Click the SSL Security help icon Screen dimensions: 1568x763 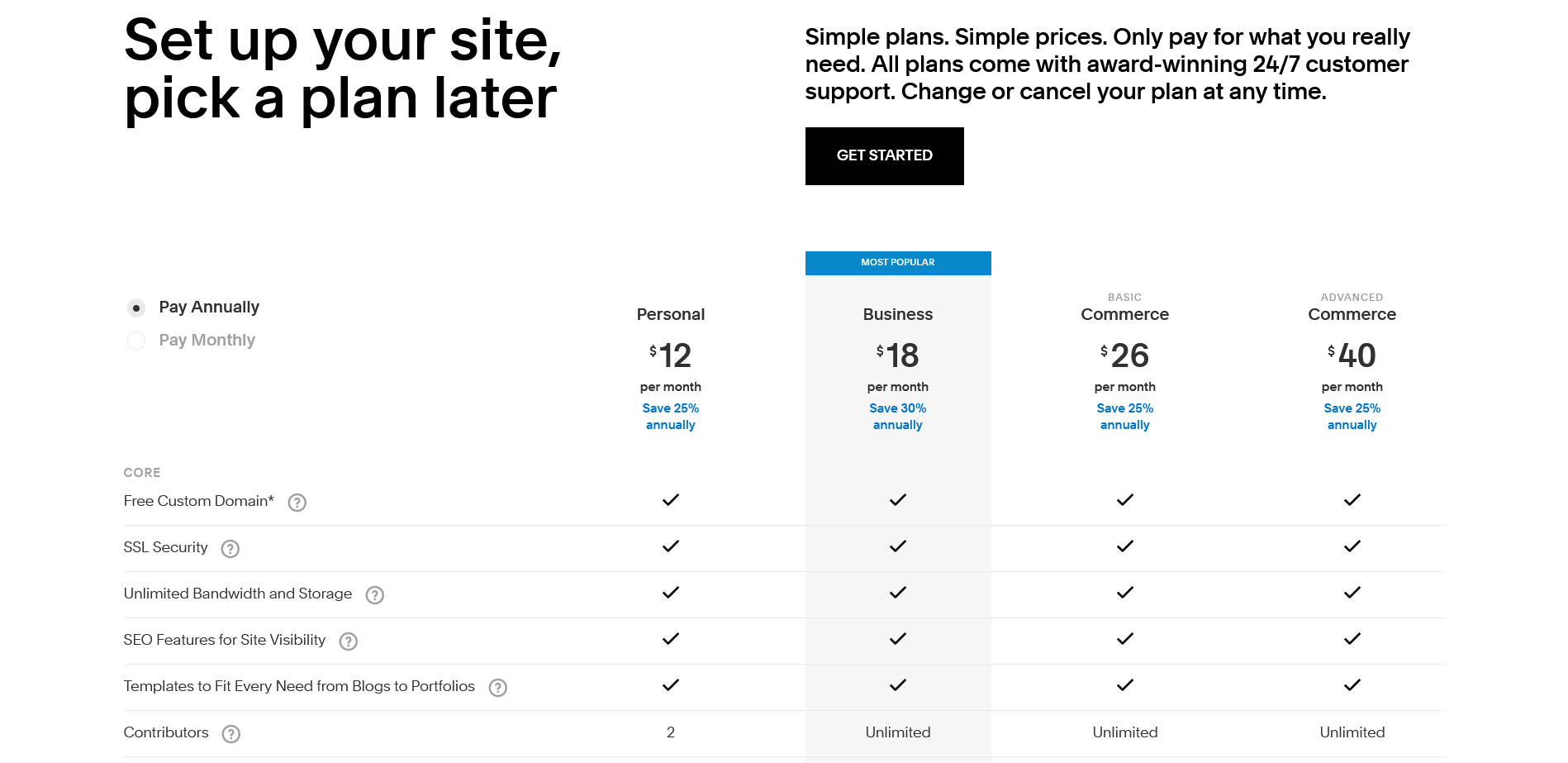click(230, 549)
